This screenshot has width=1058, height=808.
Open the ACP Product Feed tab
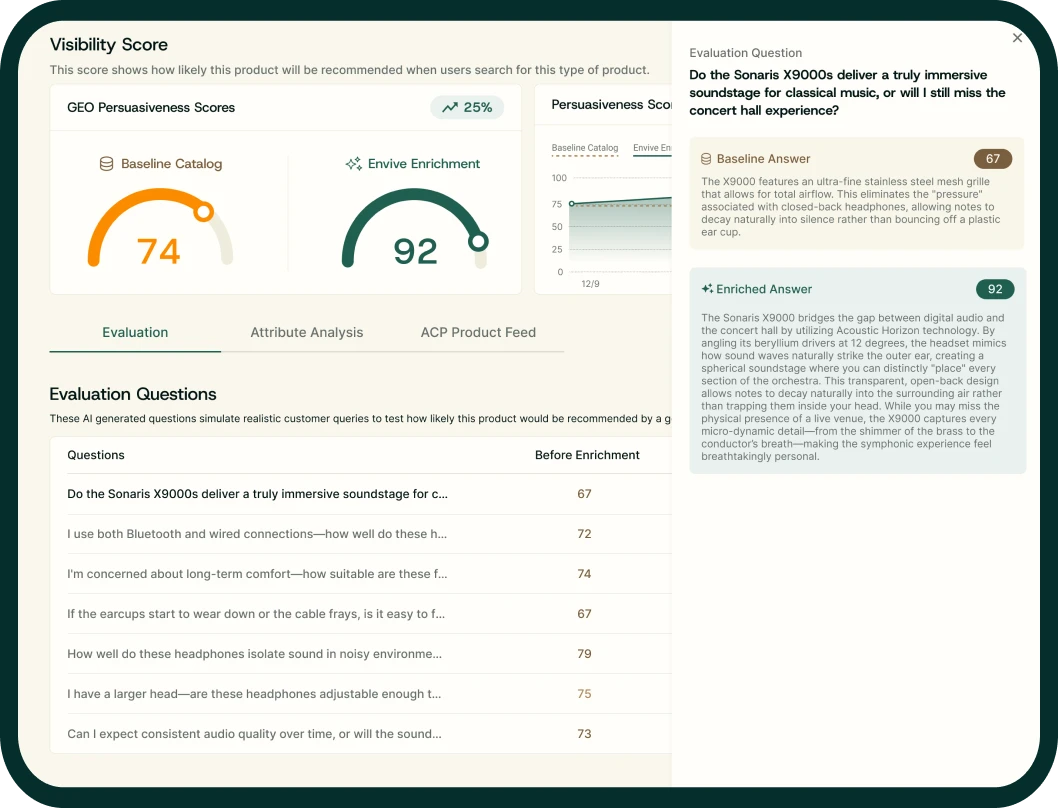tap(478, 332)
